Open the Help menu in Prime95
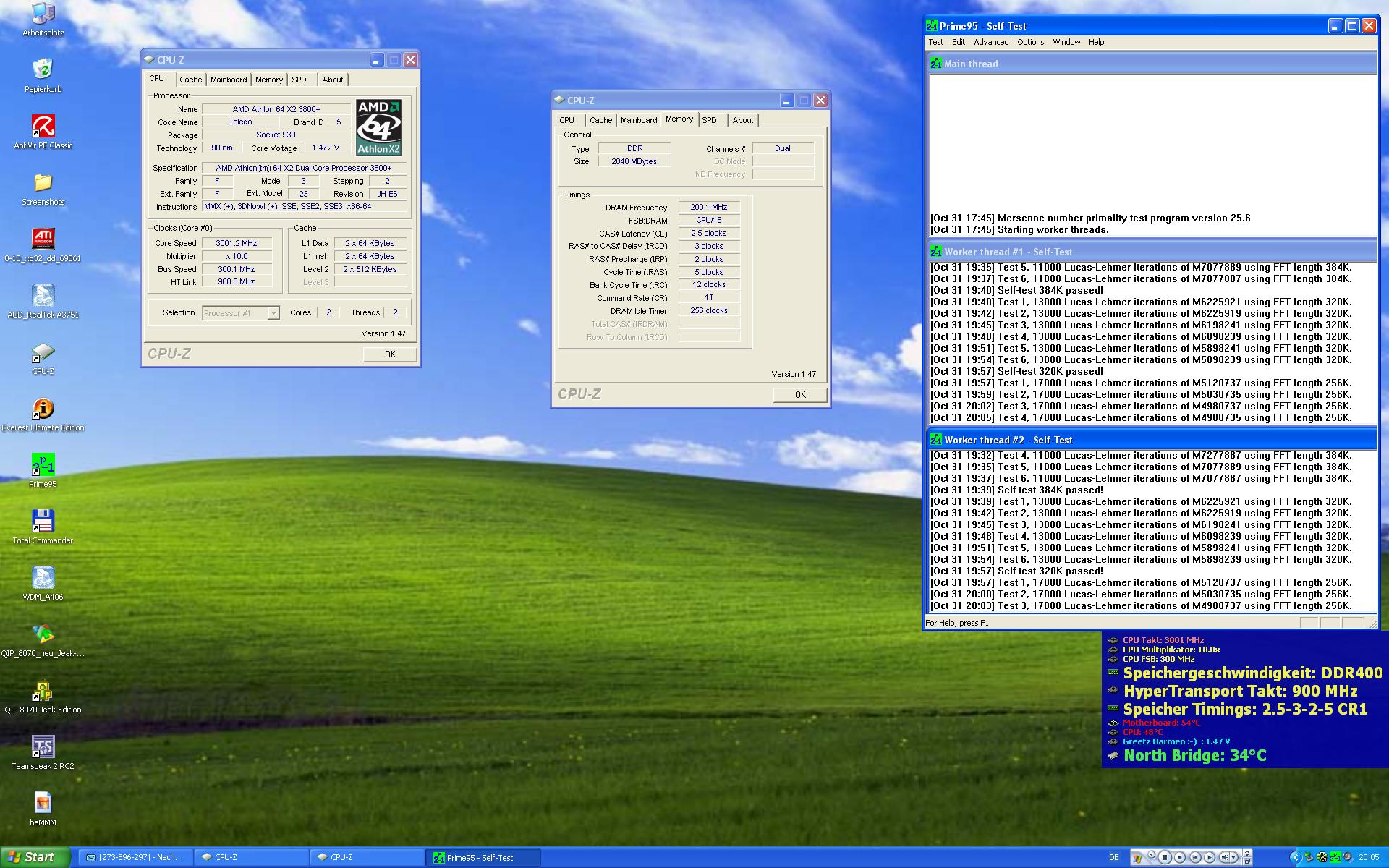The height and width of the screenshot is (868, 1389). click(1096, 42)
